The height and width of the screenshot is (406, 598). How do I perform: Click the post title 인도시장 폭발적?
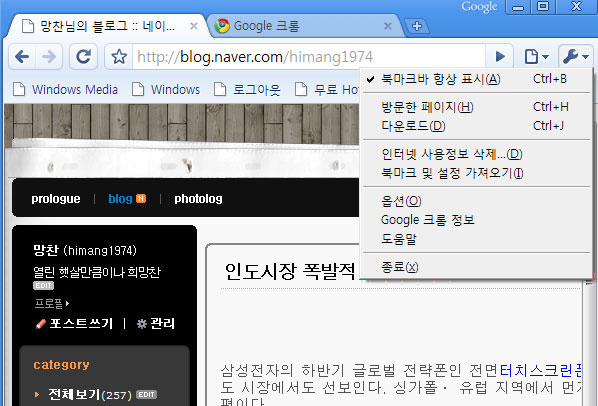pos(290,271)
